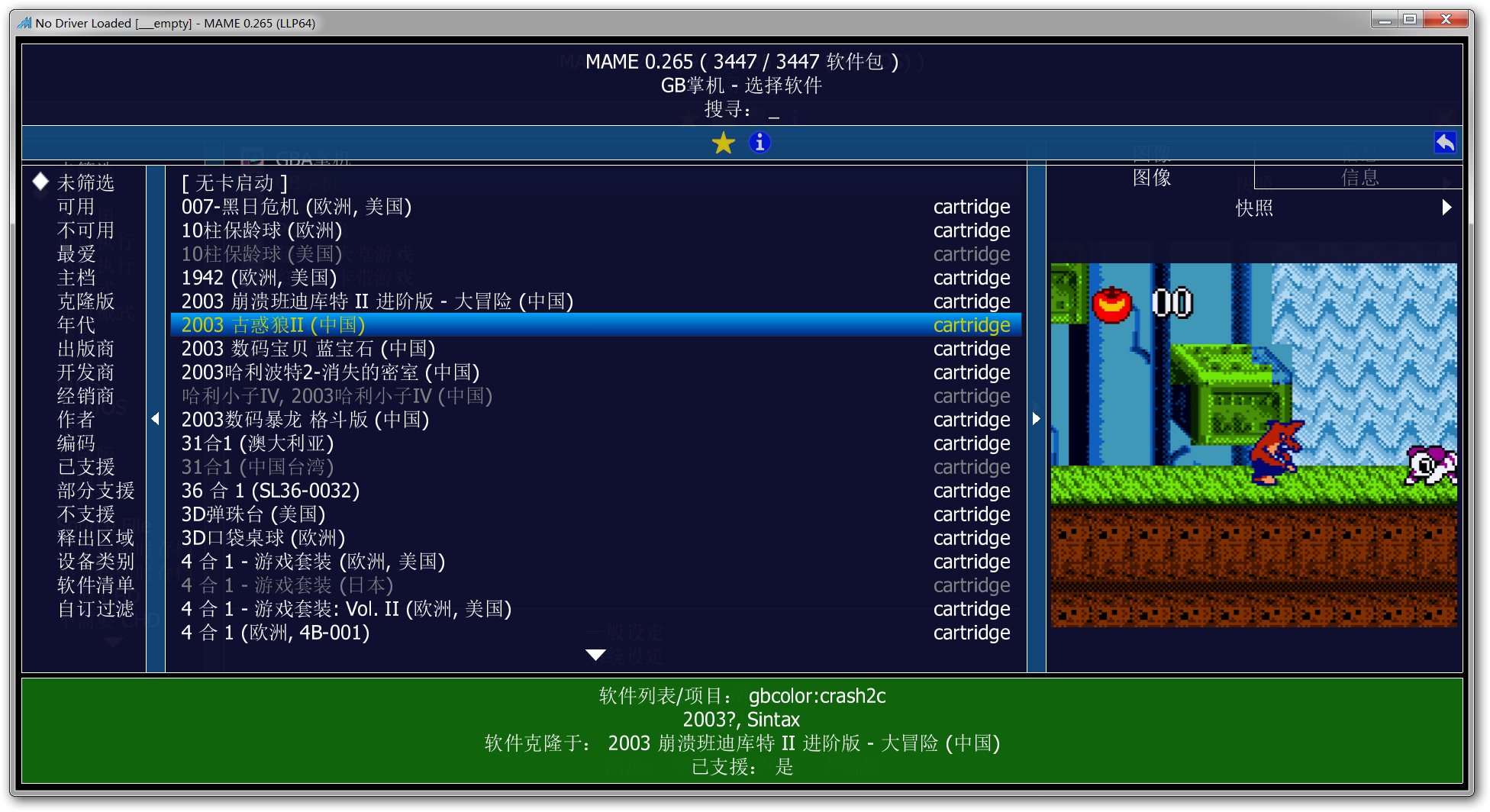Image resolution: width=1490 pixels, height=812 pixels.
Task: Select 4 合 1 - 游戏套装 (欧洲, 美国)
Action: 595,562
